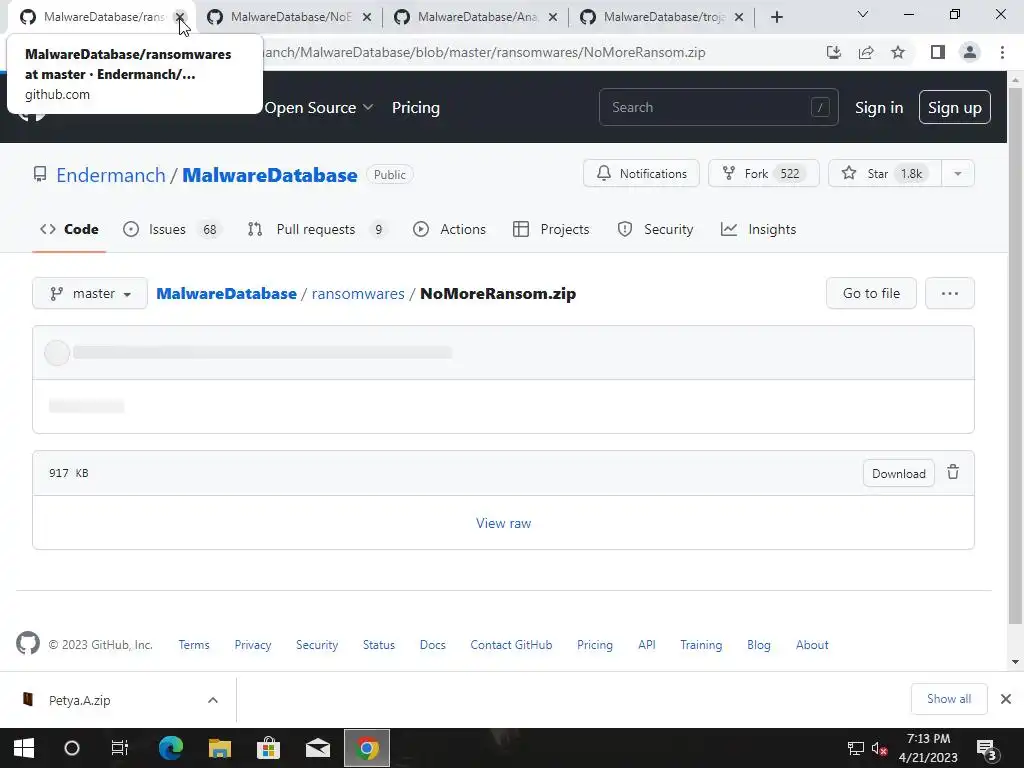The height and width of the screenshot is (768, 1024).
Task: Close the MalwareDatabase/troj tab
Action: (739, 17)
